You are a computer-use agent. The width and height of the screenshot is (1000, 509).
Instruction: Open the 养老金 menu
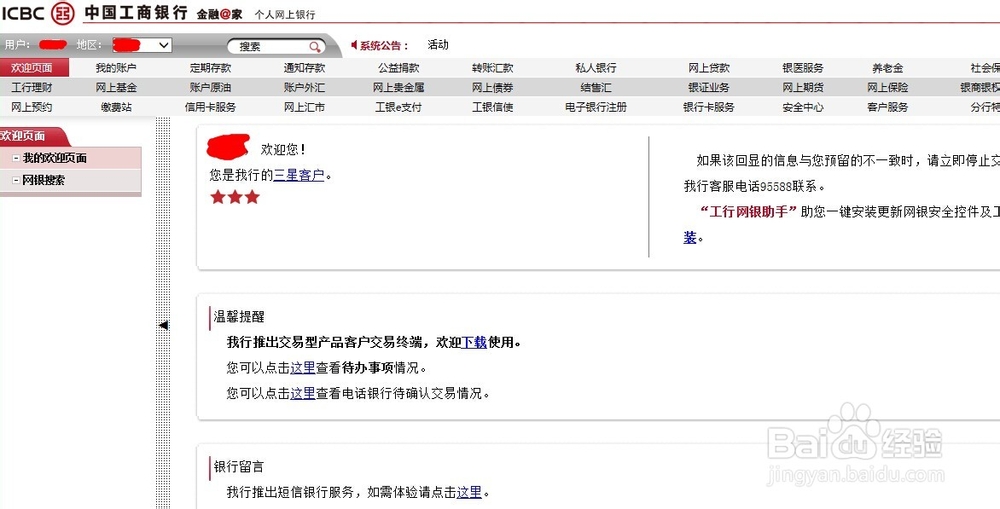pos(888,68)
